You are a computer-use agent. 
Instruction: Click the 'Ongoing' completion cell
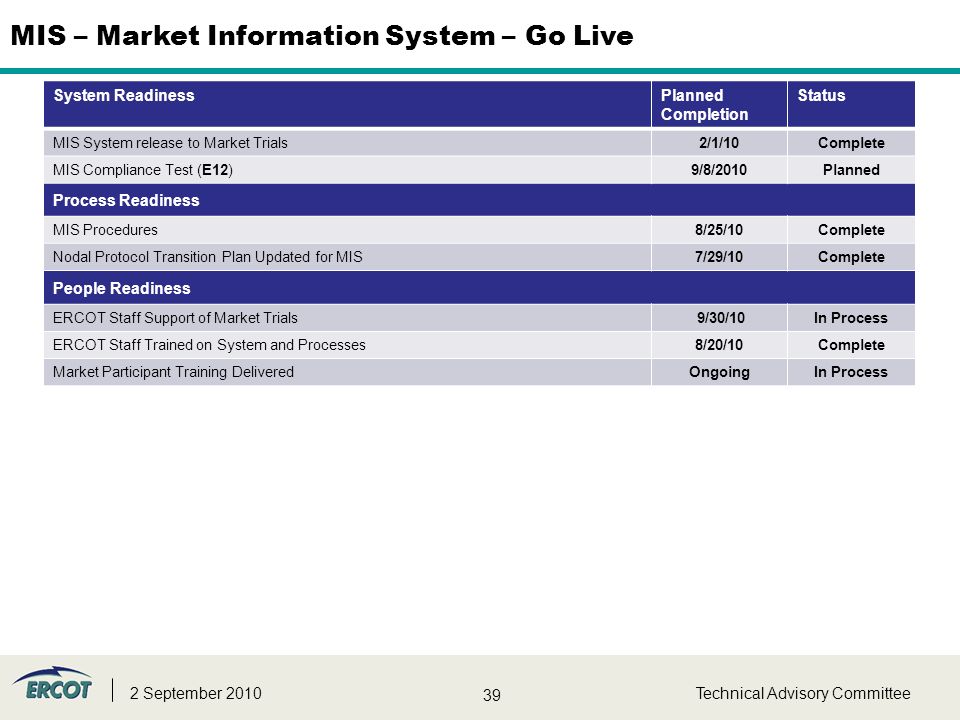[719, 372]
